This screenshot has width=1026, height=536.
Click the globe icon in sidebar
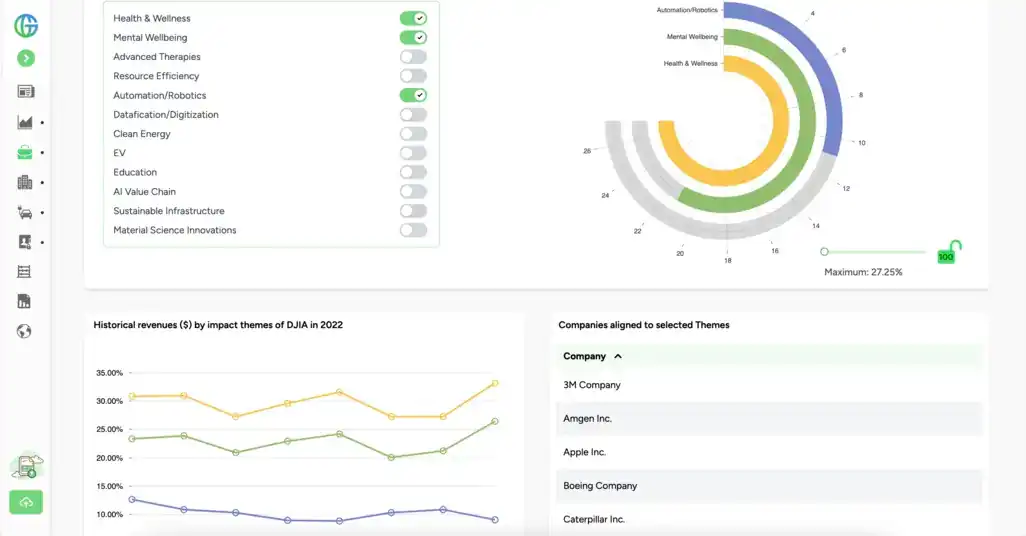click(25, 331)
